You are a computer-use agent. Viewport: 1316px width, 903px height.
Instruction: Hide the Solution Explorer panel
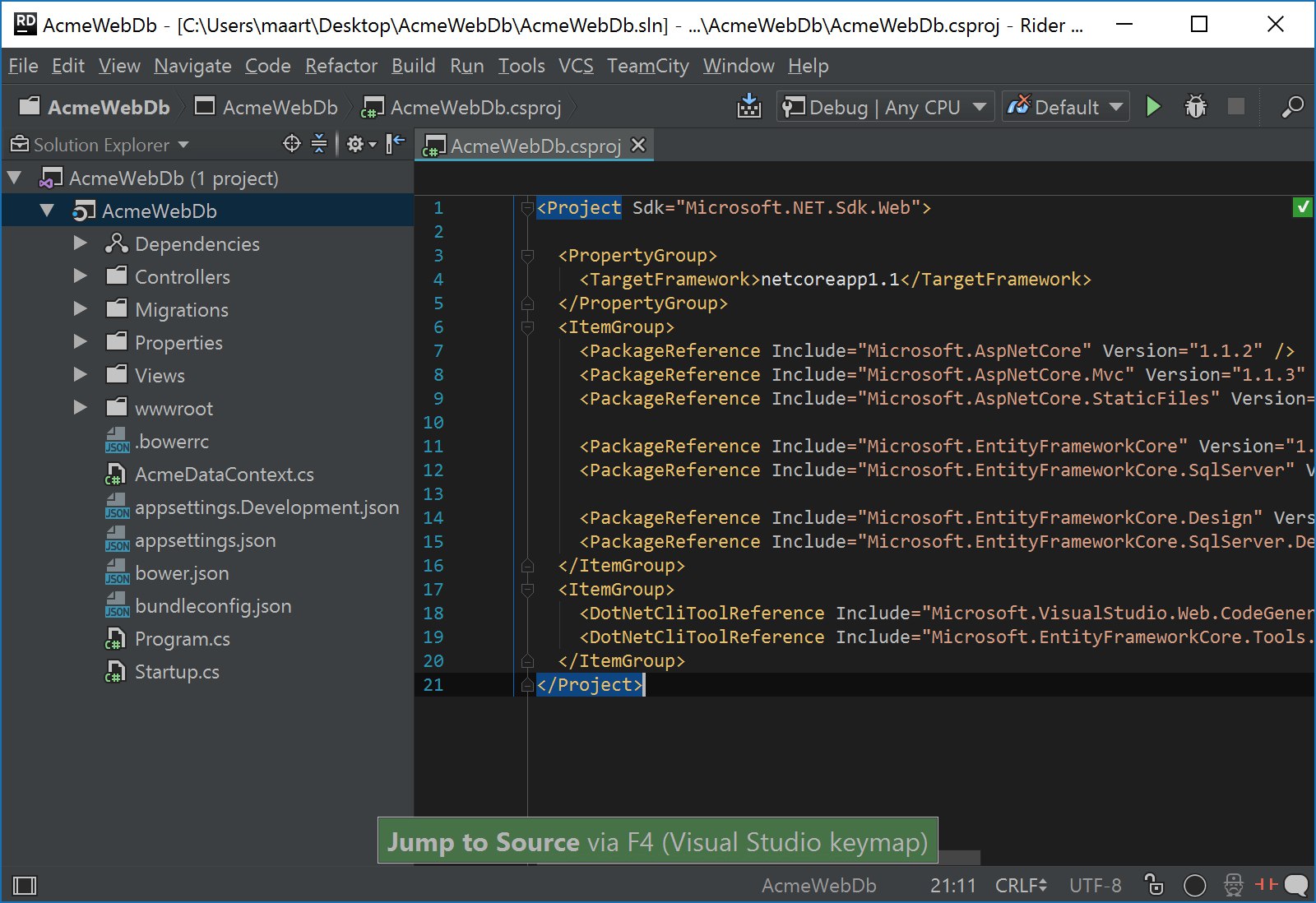tap(396, 144)
